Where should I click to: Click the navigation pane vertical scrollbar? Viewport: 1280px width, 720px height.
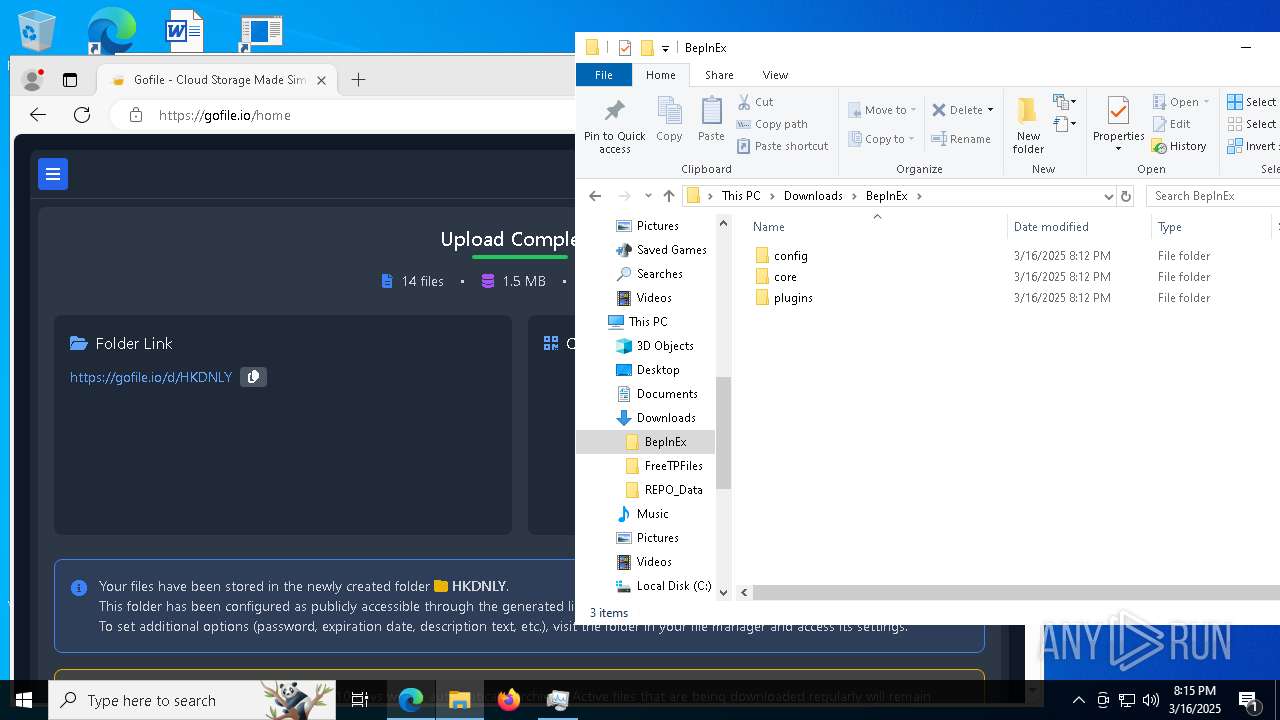tap(724, 434)
